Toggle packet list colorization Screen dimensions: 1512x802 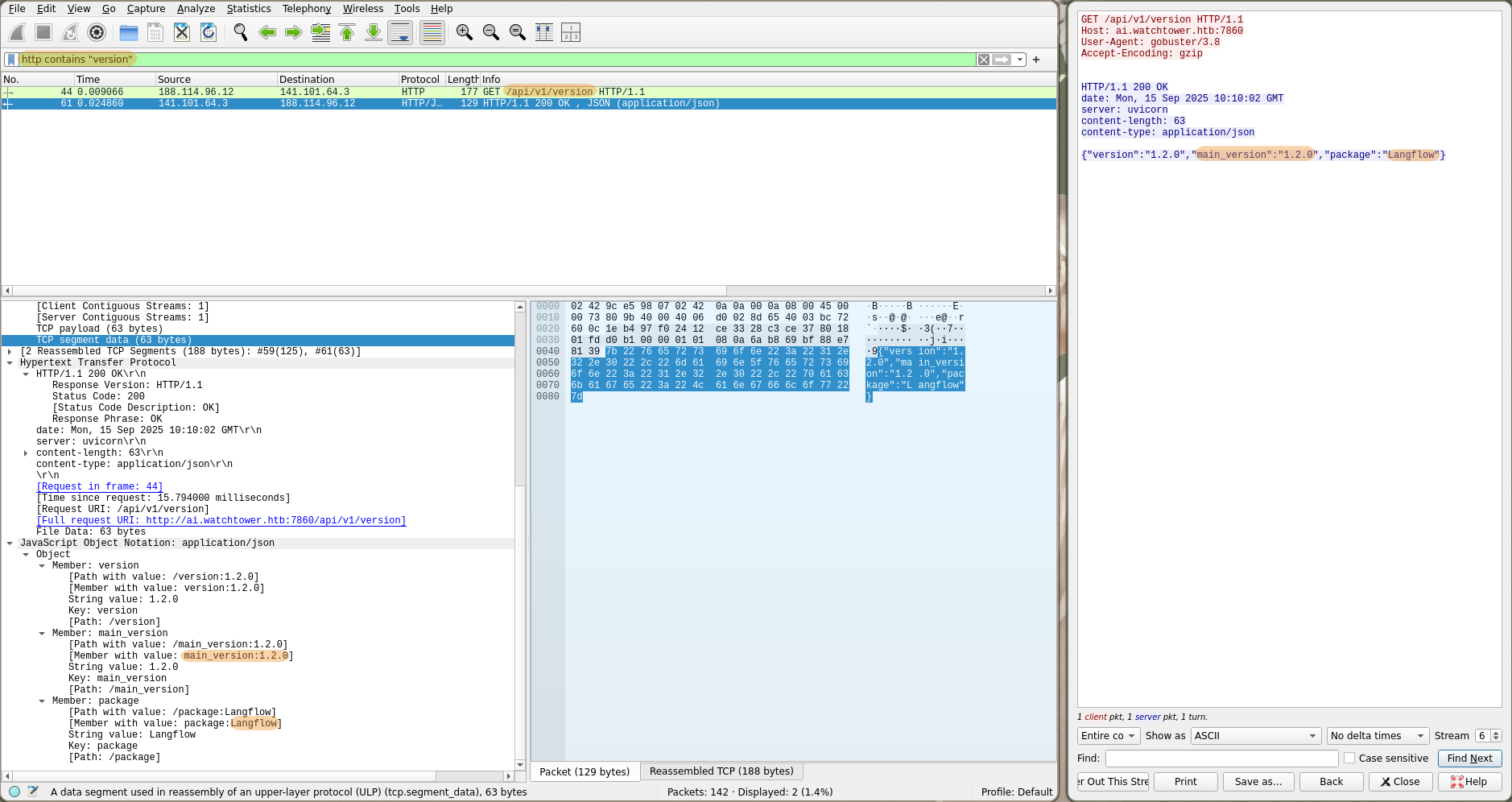[432, 32]
